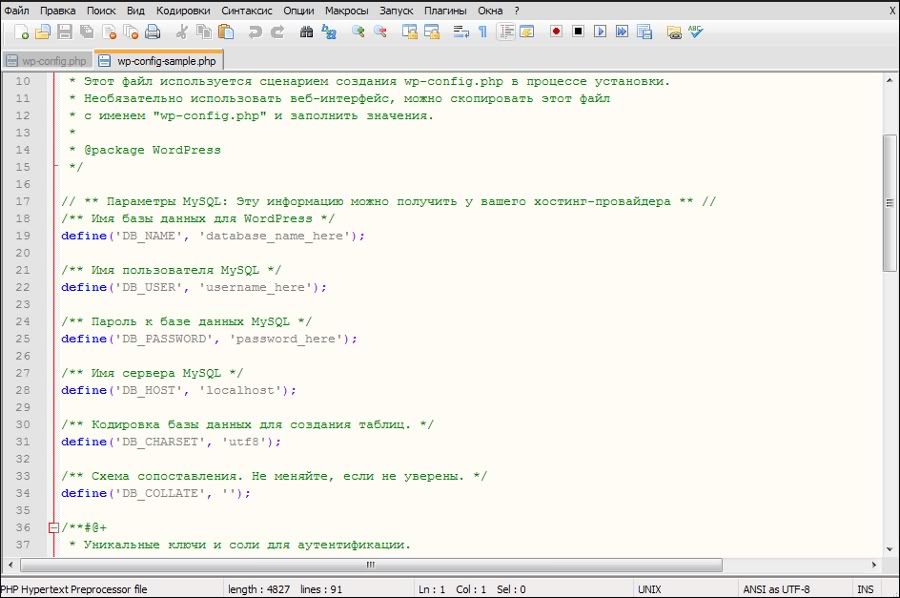This screenshot has height=598, width=900.
Task: Open the Файл menu
Action: tap(16, 10)
